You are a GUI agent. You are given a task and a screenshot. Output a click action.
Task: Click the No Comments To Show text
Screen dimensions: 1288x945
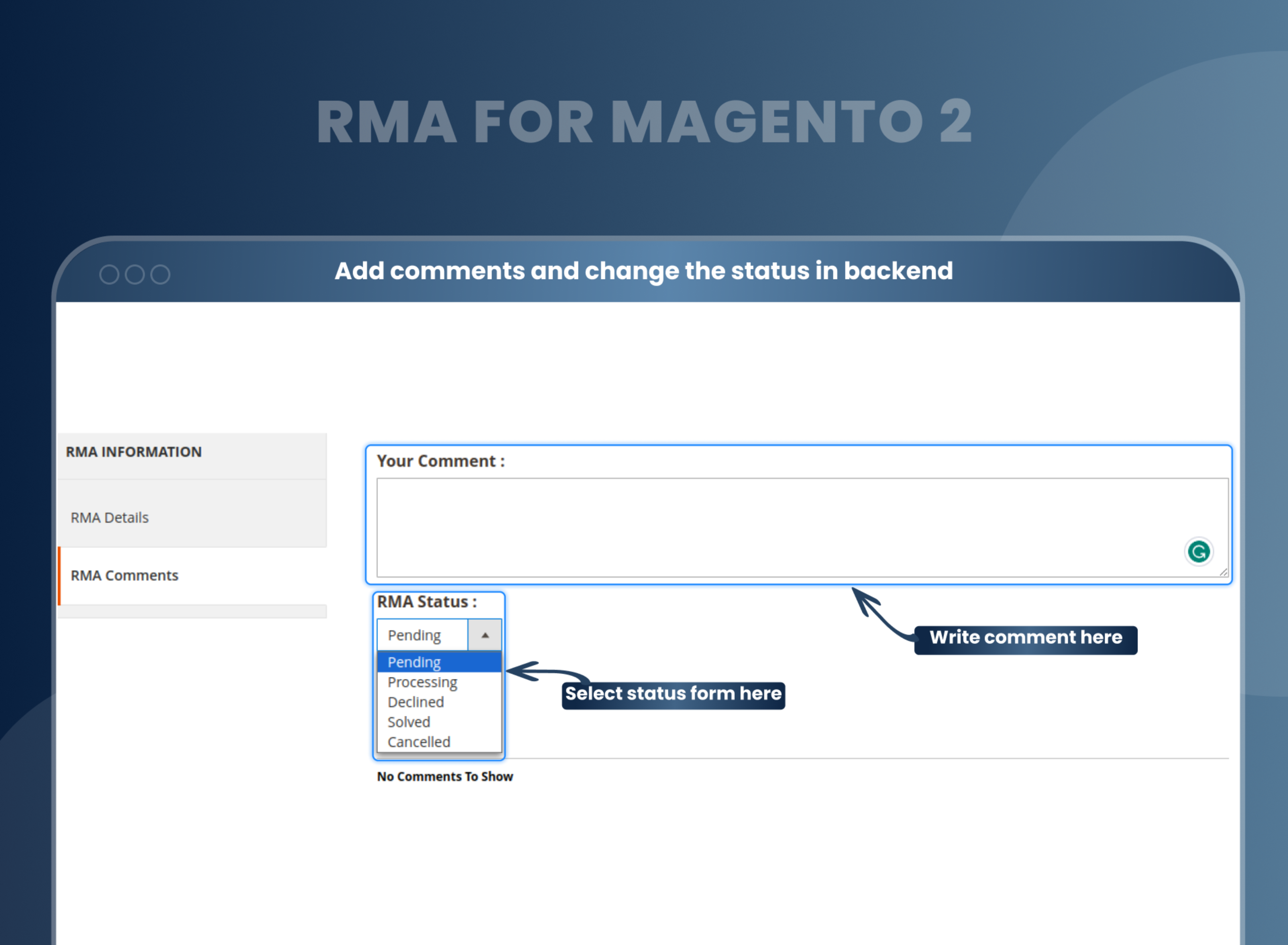coord(445,776)
